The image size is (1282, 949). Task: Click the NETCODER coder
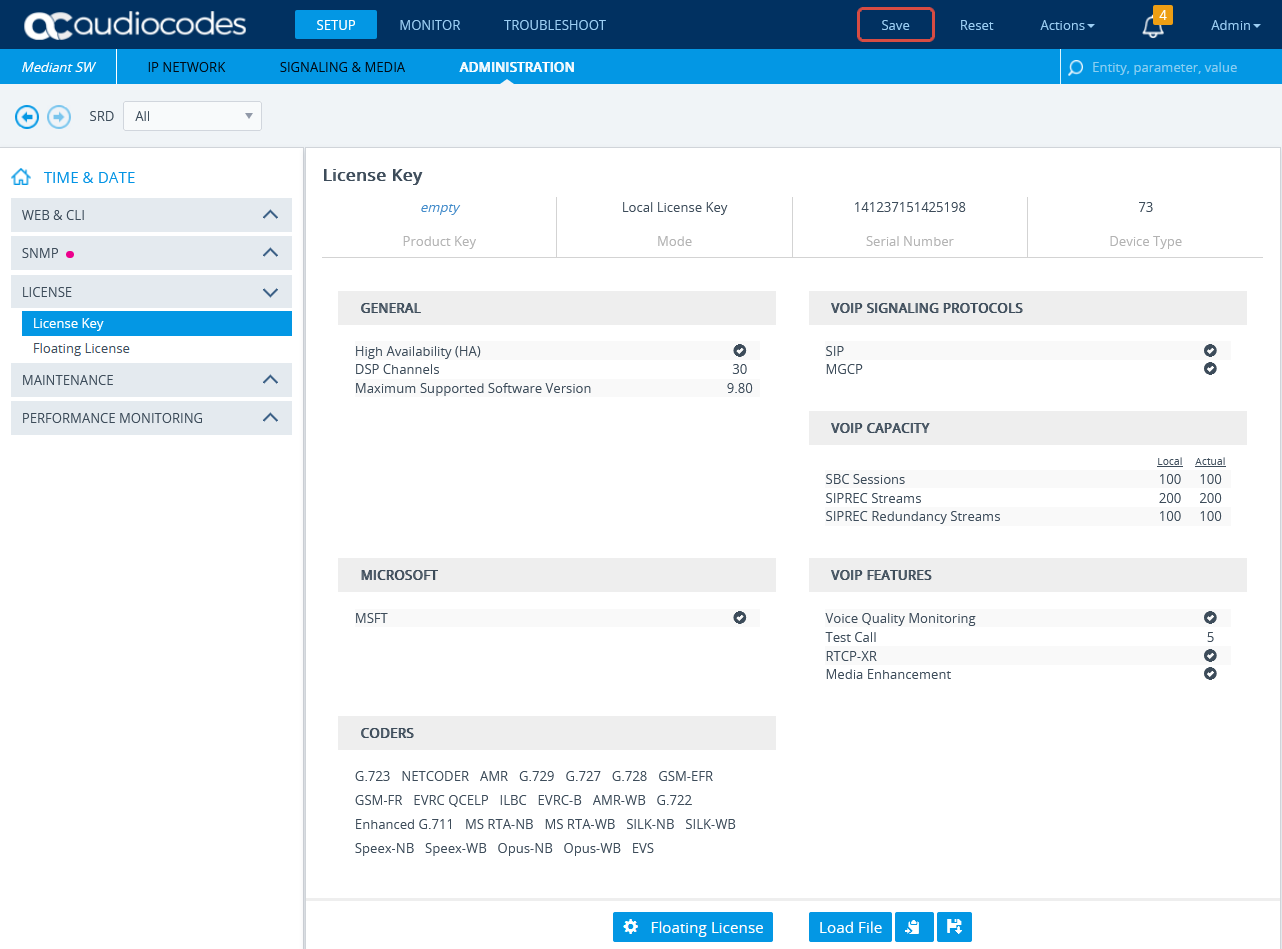[x=435, y=776]
